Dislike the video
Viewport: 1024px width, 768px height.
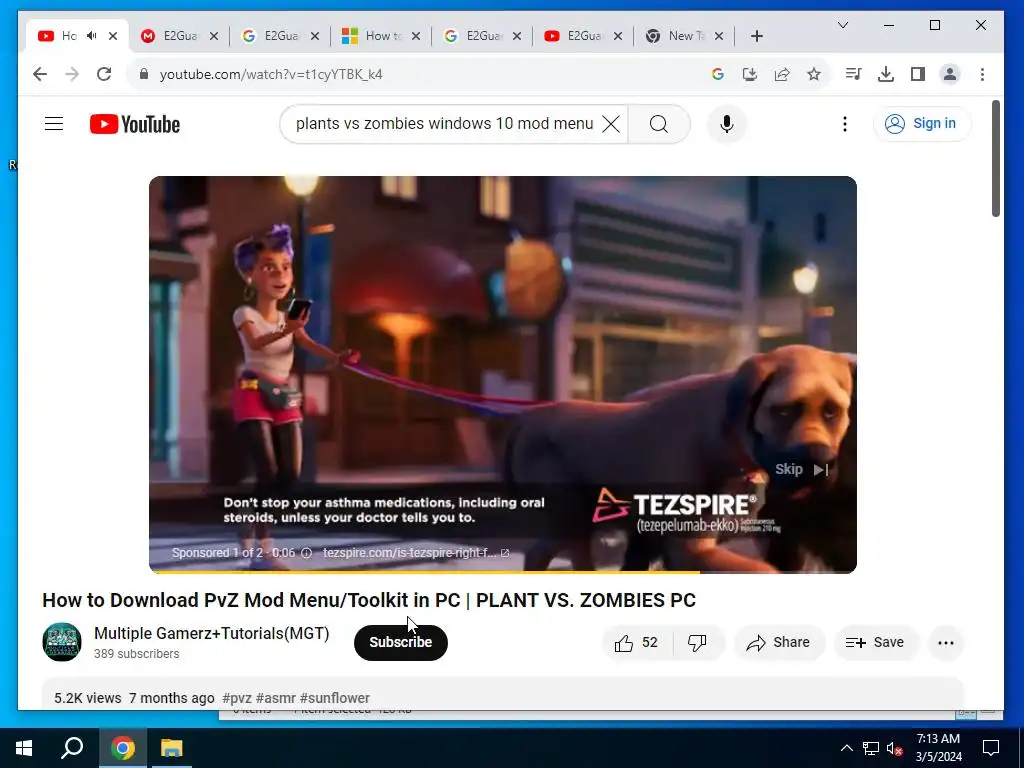point(697,643)
